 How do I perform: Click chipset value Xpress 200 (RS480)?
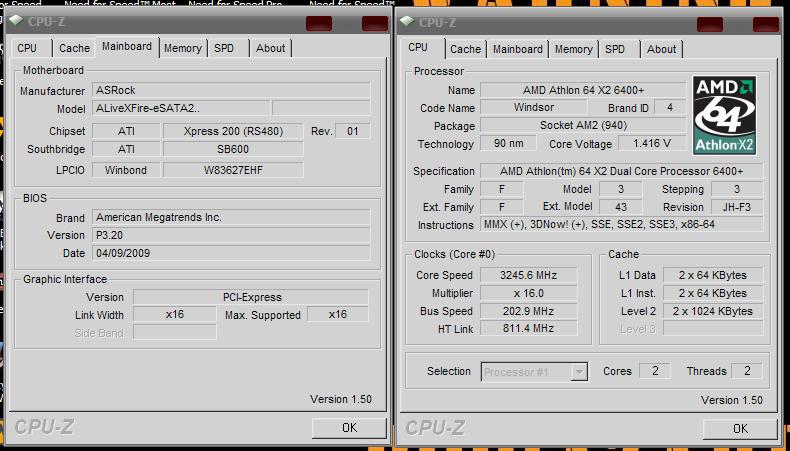coord(233,131)
